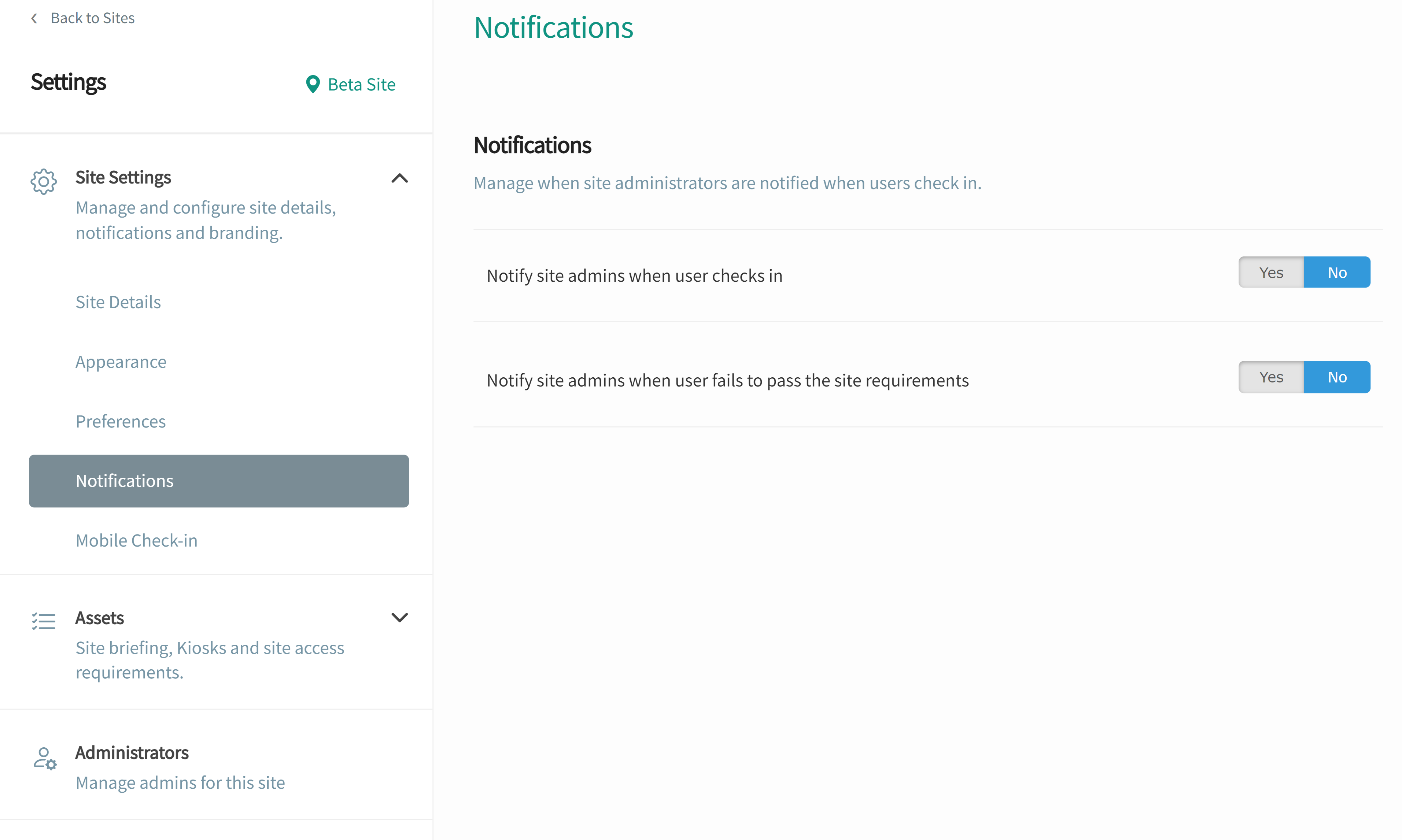Click the back arrow icon next to Back to Sites
Screen dimensions: 1402x840
click(34, 18)
